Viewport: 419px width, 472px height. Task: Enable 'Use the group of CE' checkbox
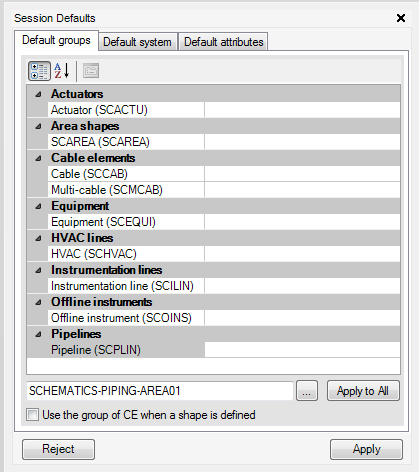32,415
